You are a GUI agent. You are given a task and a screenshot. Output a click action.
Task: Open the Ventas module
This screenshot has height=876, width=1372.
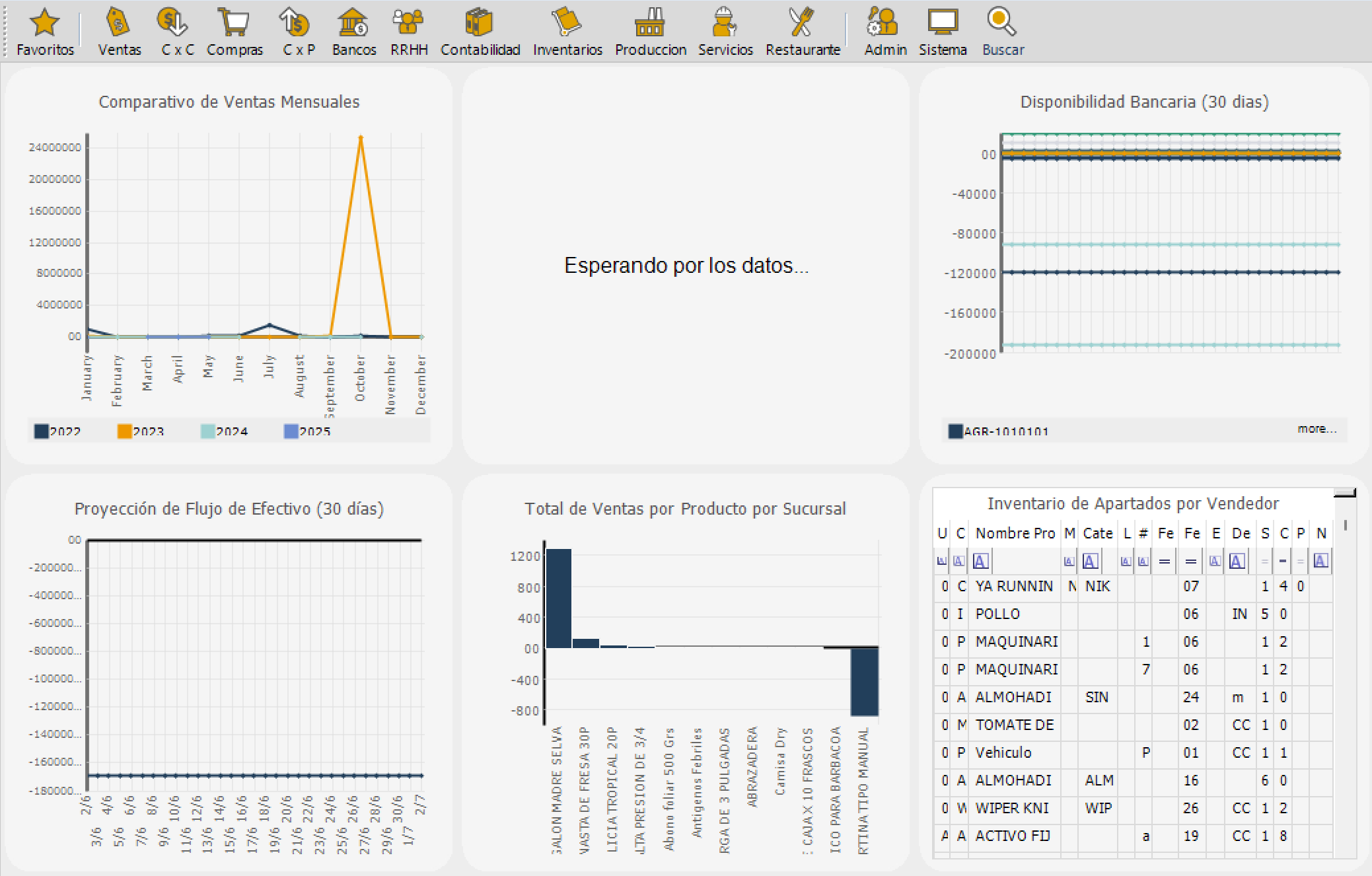click(x=120, y=30)
